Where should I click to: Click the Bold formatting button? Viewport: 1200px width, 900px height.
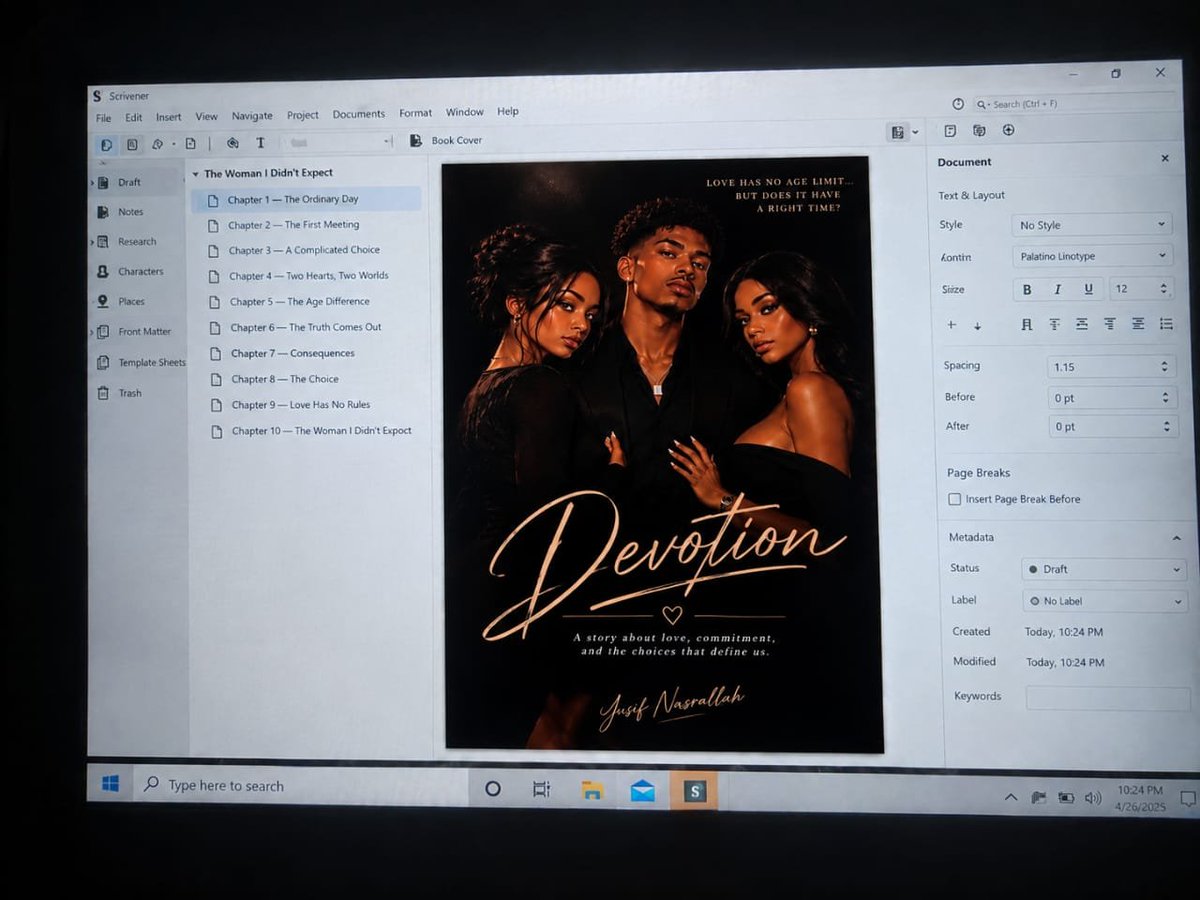pos(1027,289)
